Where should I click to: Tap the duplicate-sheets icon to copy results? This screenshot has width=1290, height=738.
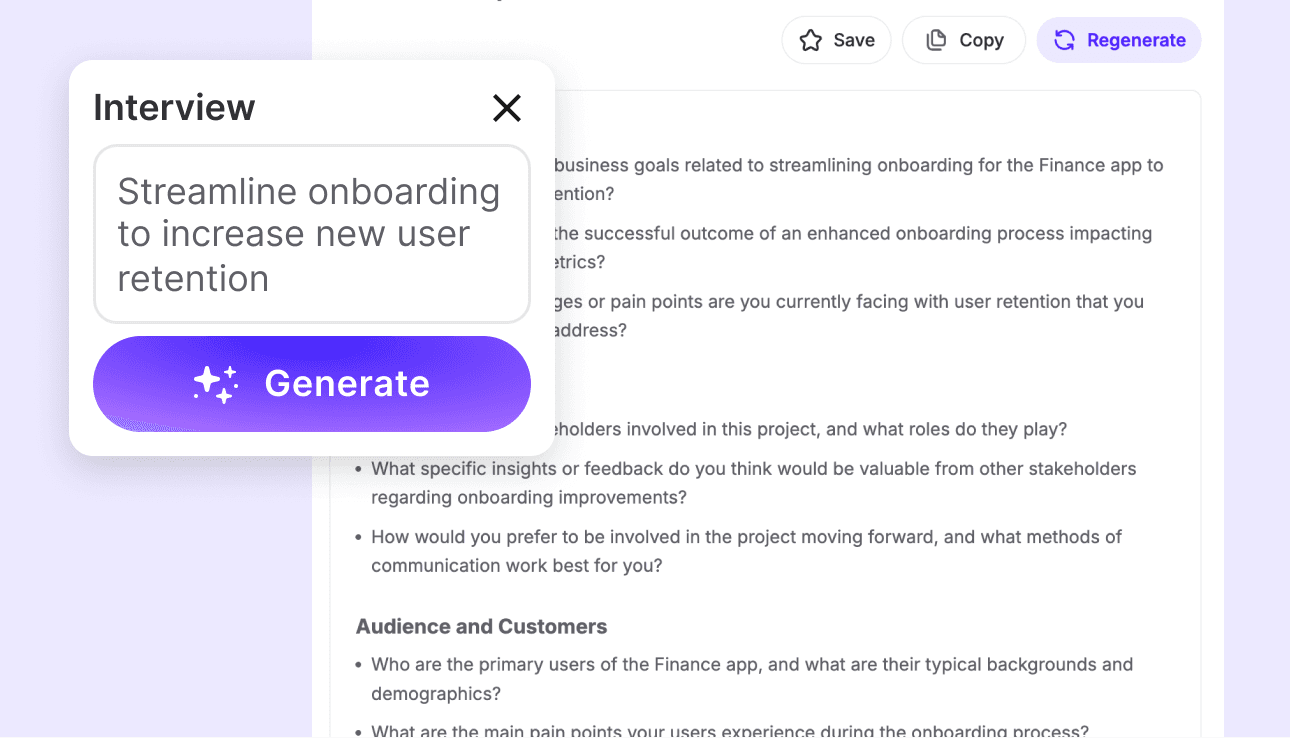click(936, 39)
